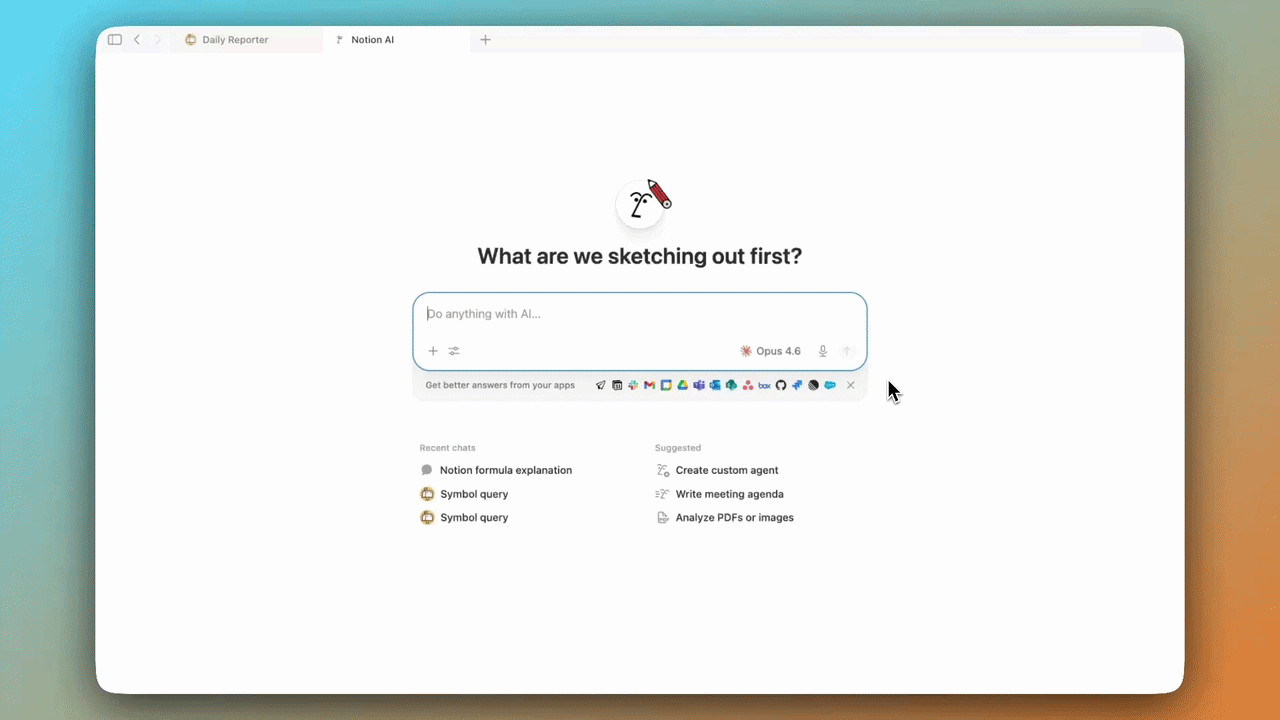The image size is (1280, 720).
Task: Connect the Microsoft Teams app icon
Action: (699, 385)
